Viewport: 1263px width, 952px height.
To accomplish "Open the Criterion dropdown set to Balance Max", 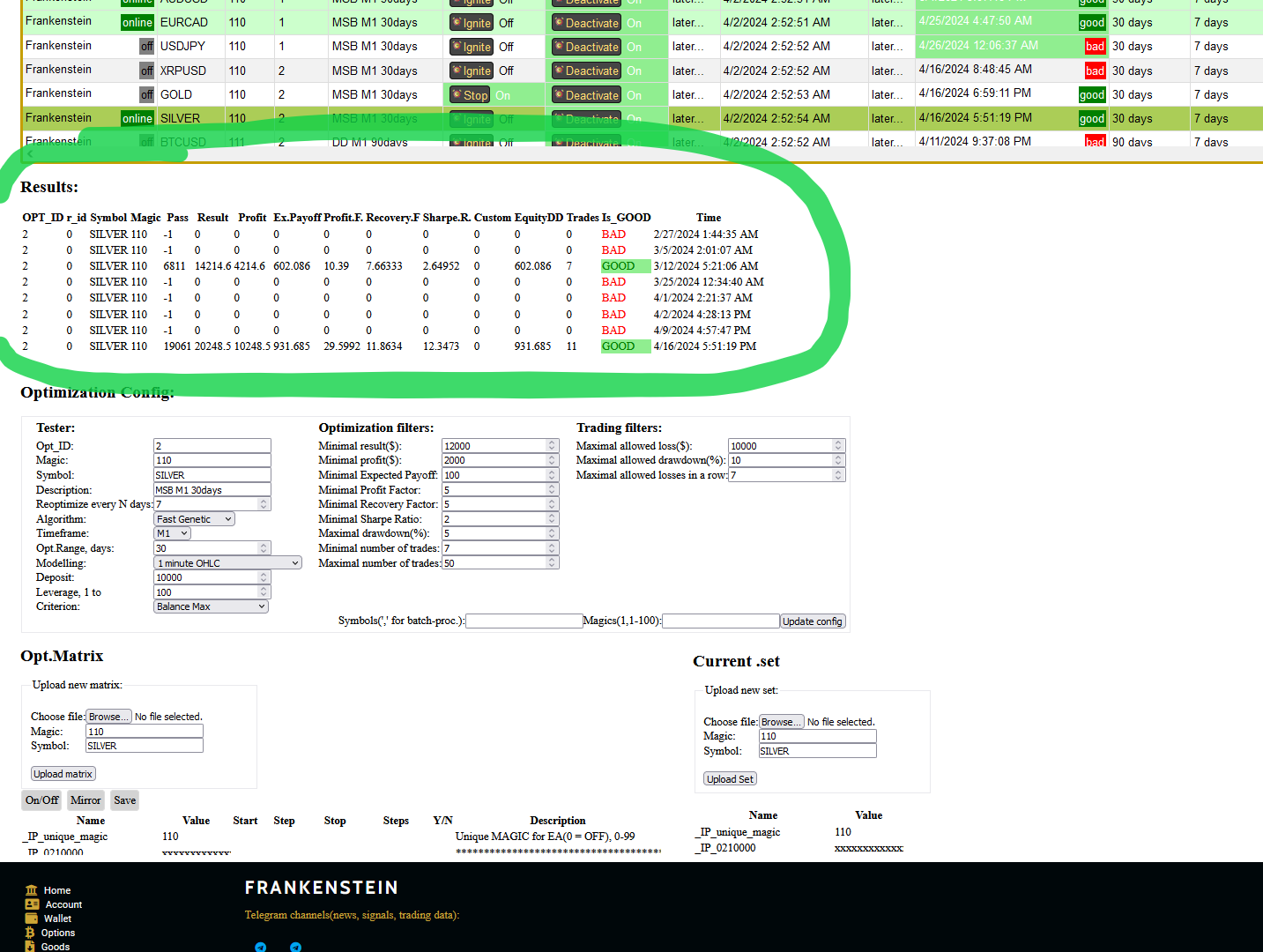I will 211,606.
